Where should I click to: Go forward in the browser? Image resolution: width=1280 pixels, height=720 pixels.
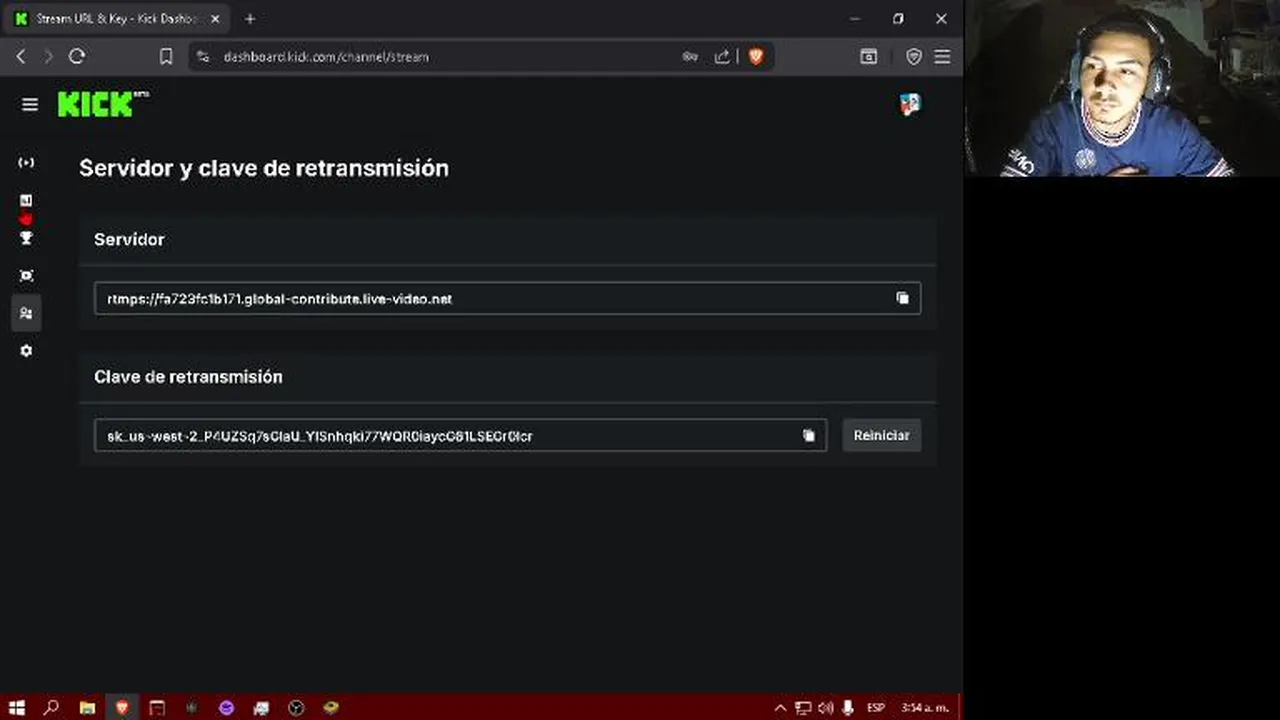[48, 57]
